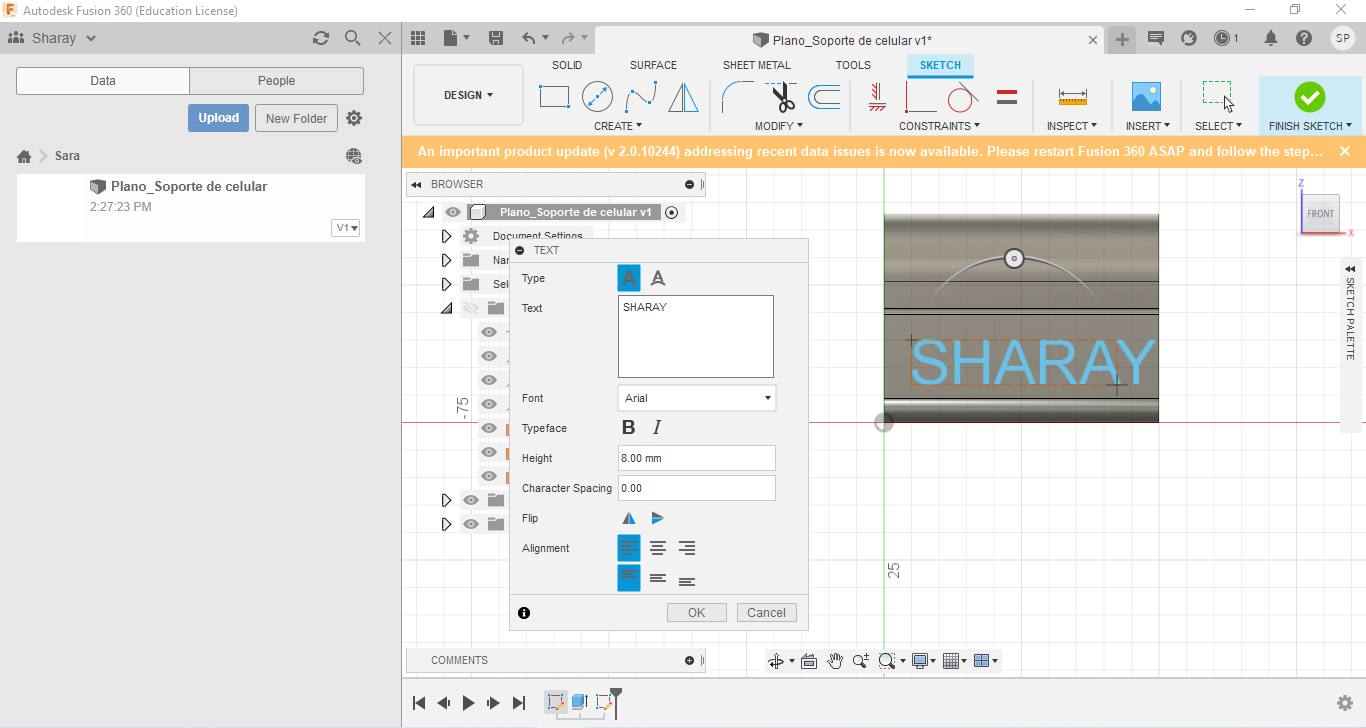
Task: Select the Offset tool in Modify group
Action: point(824,97)
